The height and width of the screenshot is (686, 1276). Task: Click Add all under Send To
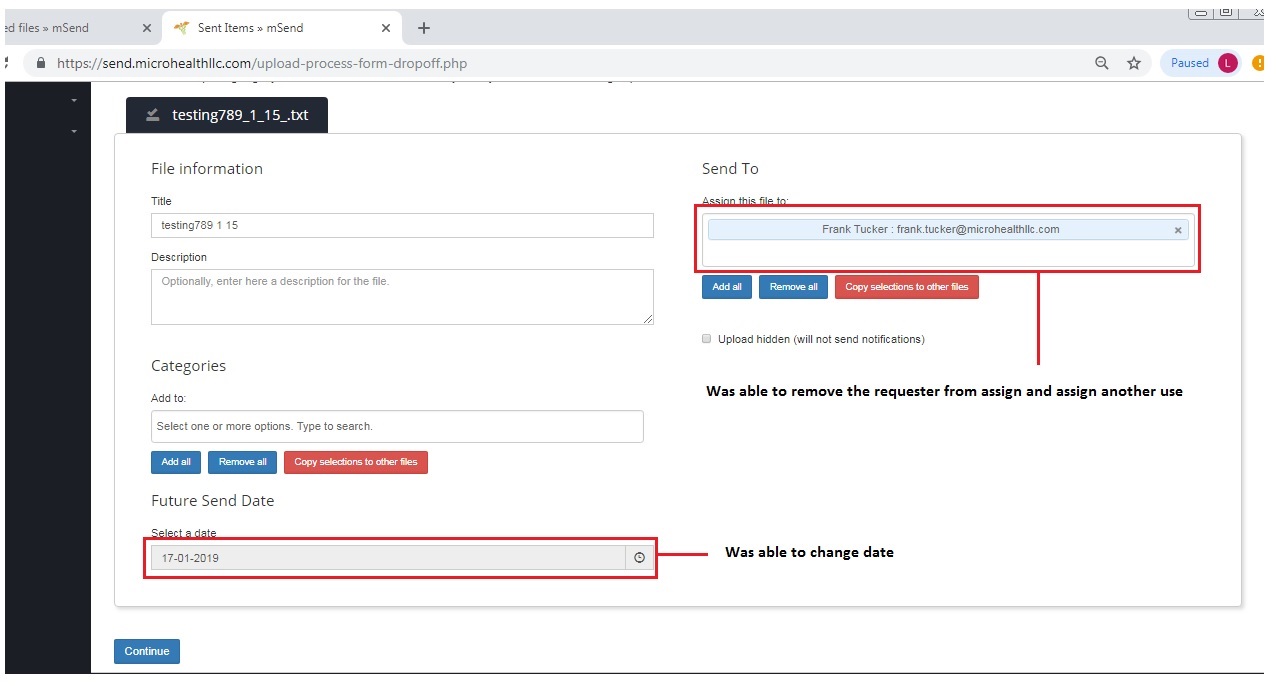[726, 287]
